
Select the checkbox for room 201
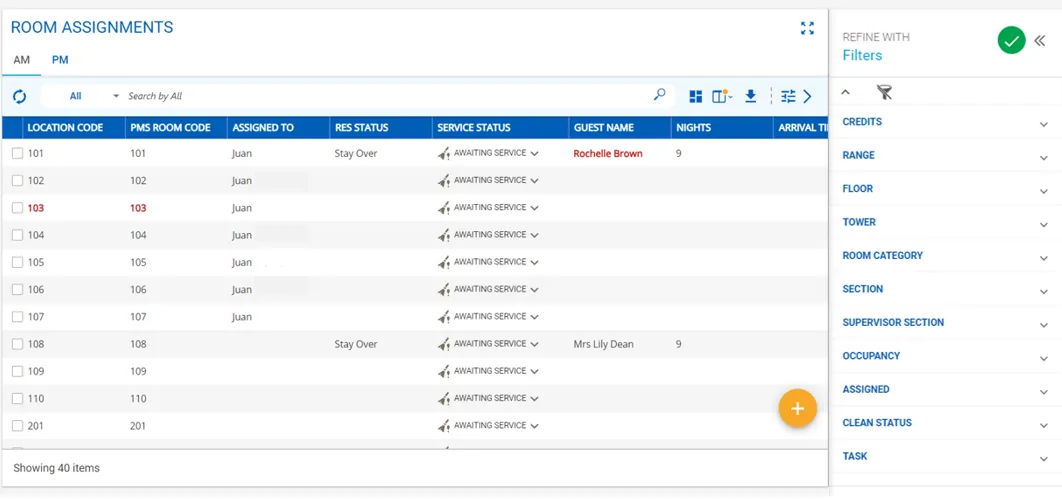pyautogui.click(x=18, y=426)
